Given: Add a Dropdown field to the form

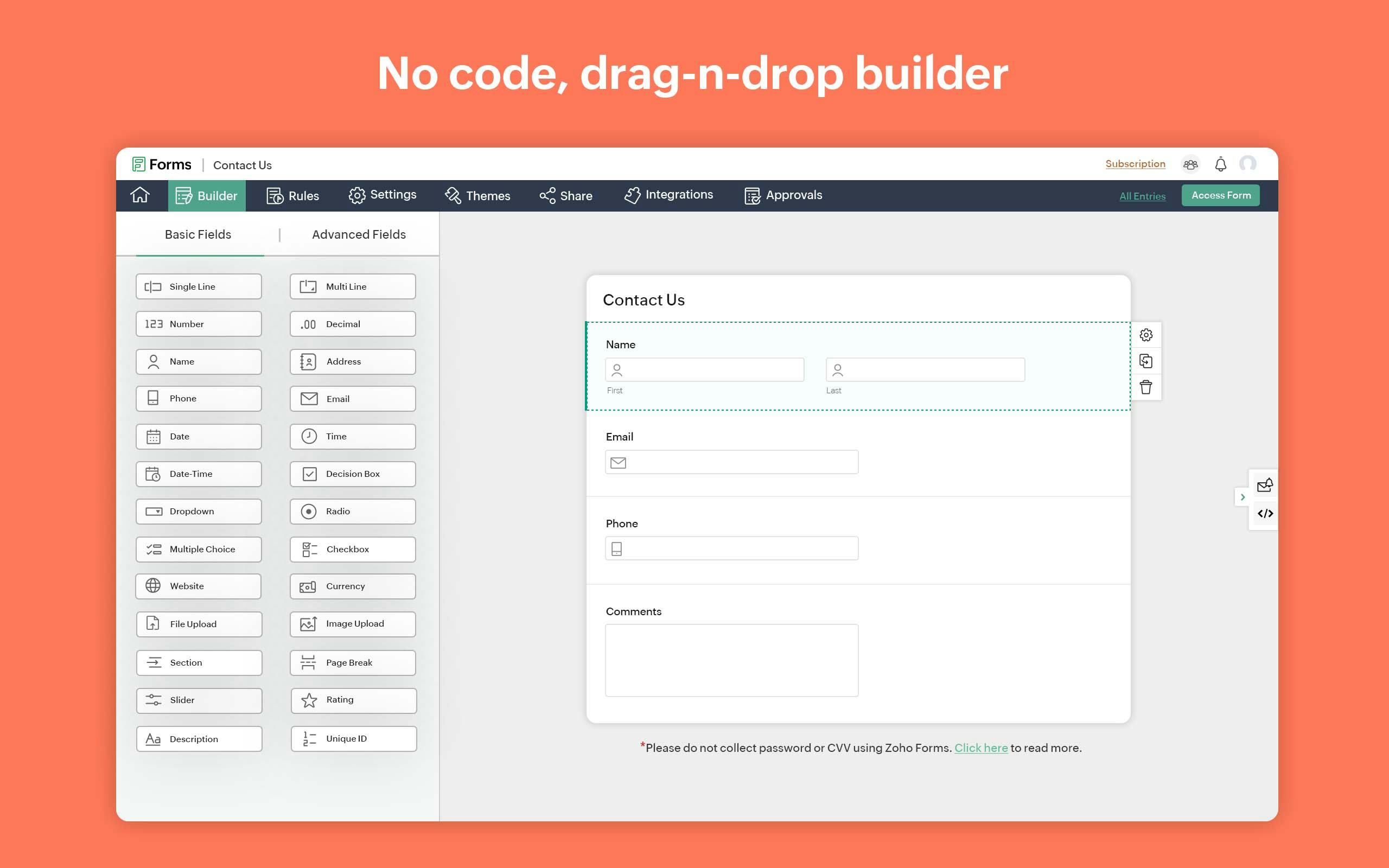Looking at the screenshot, I should [x=198, y=511].
